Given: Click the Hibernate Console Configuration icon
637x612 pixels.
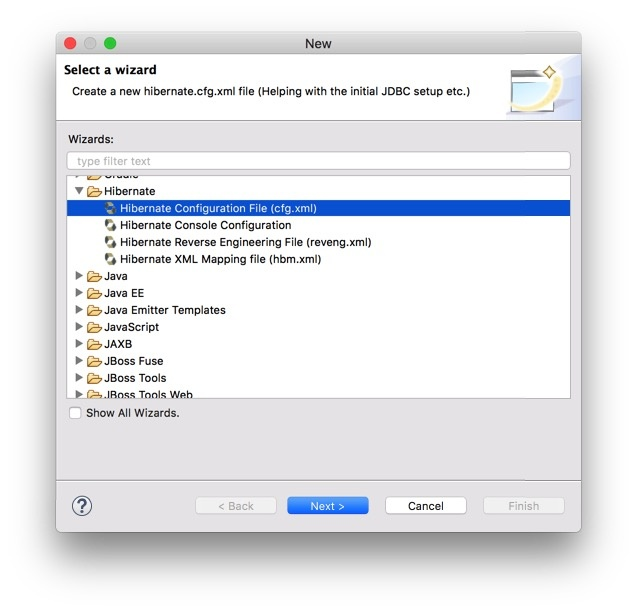Looking at the screenshot, I should 110,225.
